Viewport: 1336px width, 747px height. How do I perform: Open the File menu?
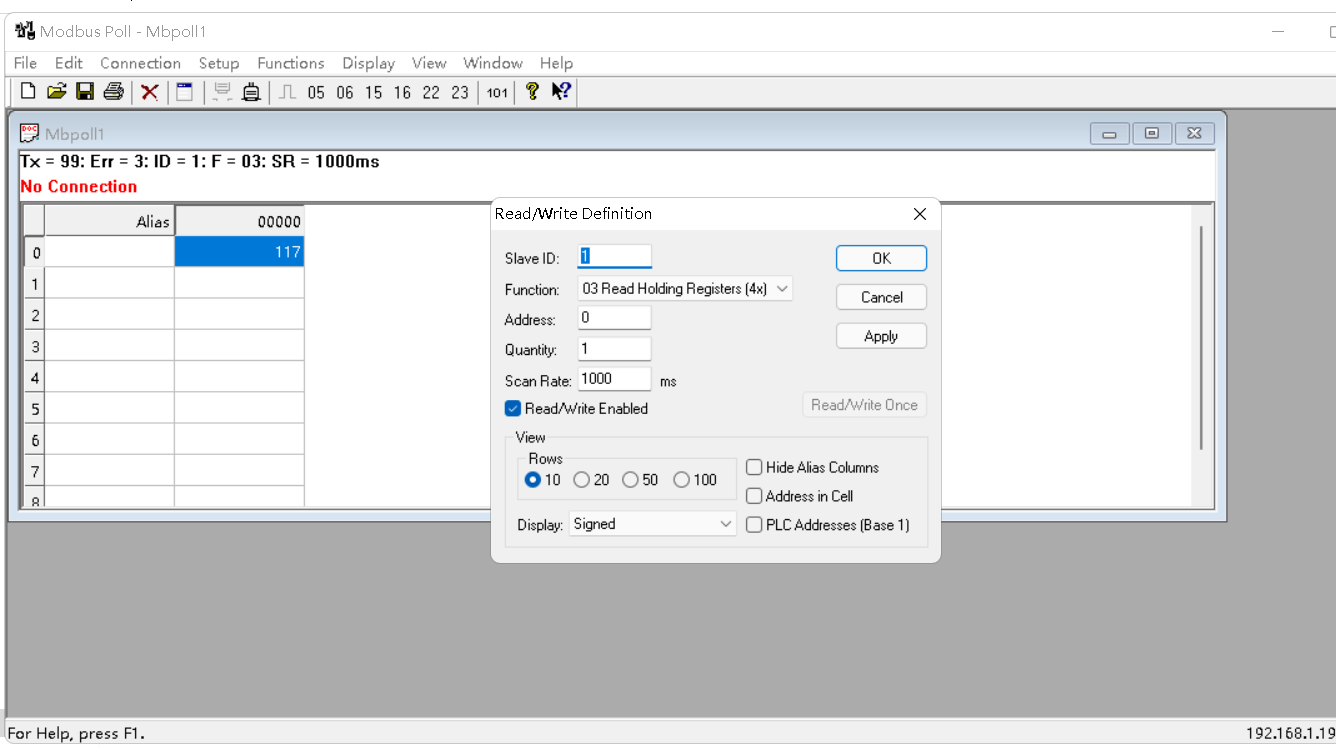(25, 63)
